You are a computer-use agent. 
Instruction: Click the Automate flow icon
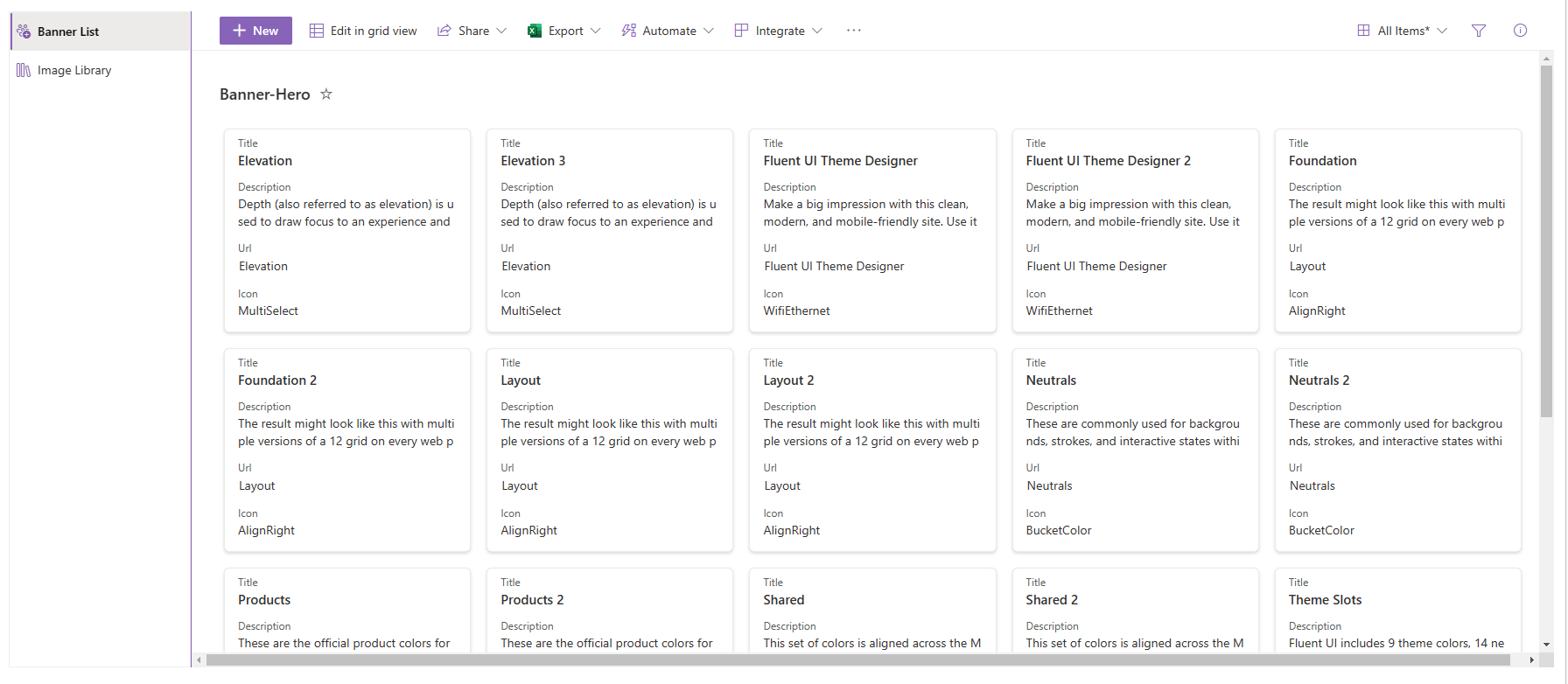pyautogui.click(x=628, y=31)
